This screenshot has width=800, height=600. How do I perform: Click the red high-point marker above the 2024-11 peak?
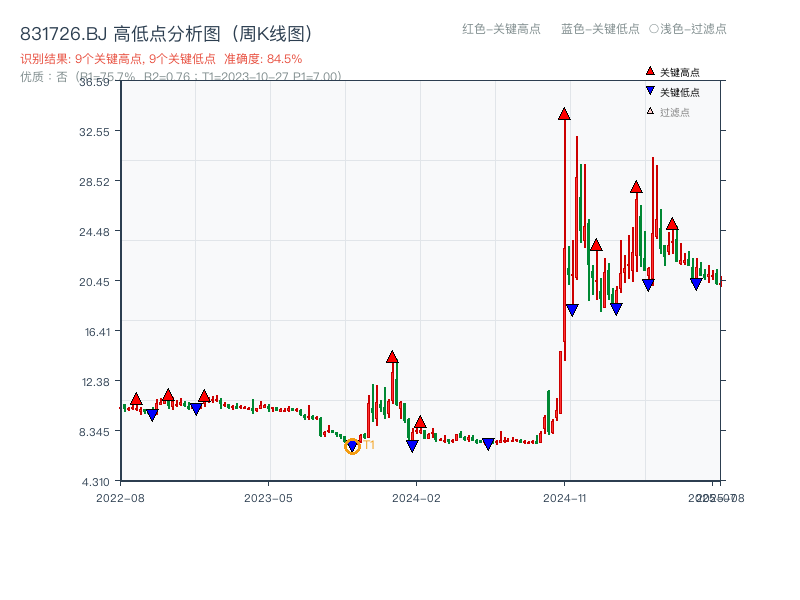(564, 113)
